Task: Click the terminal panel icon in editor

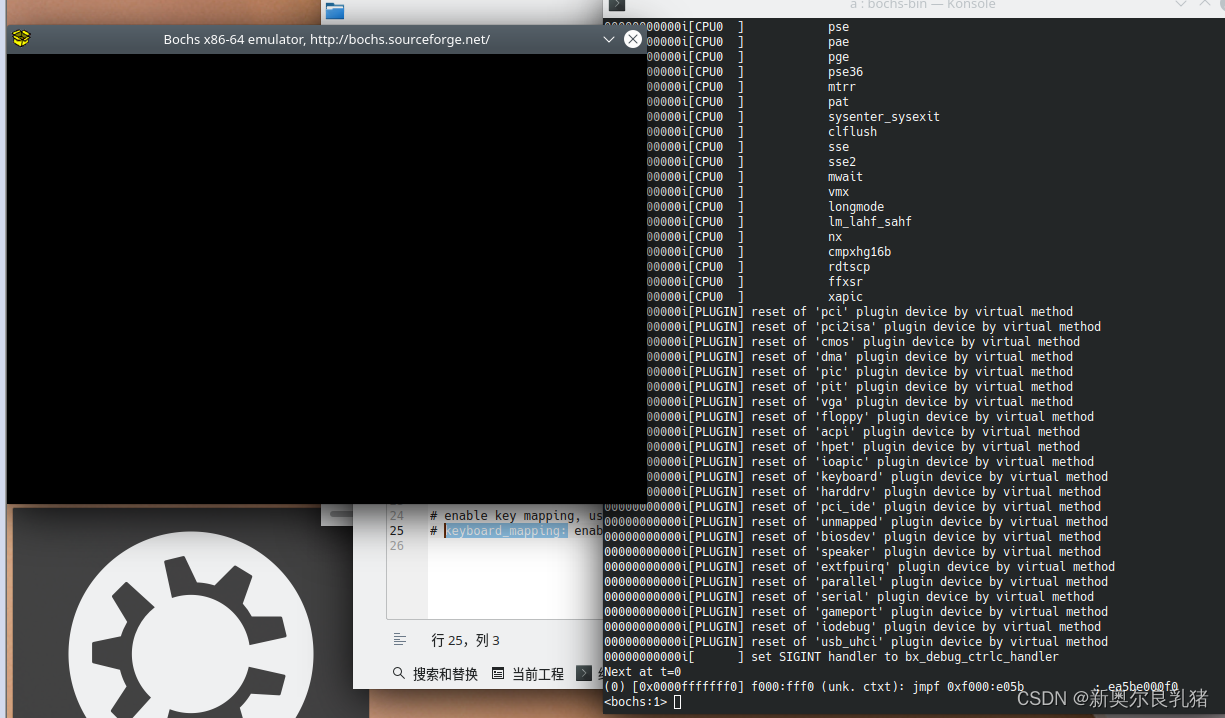Action: [x=584, y=674]
